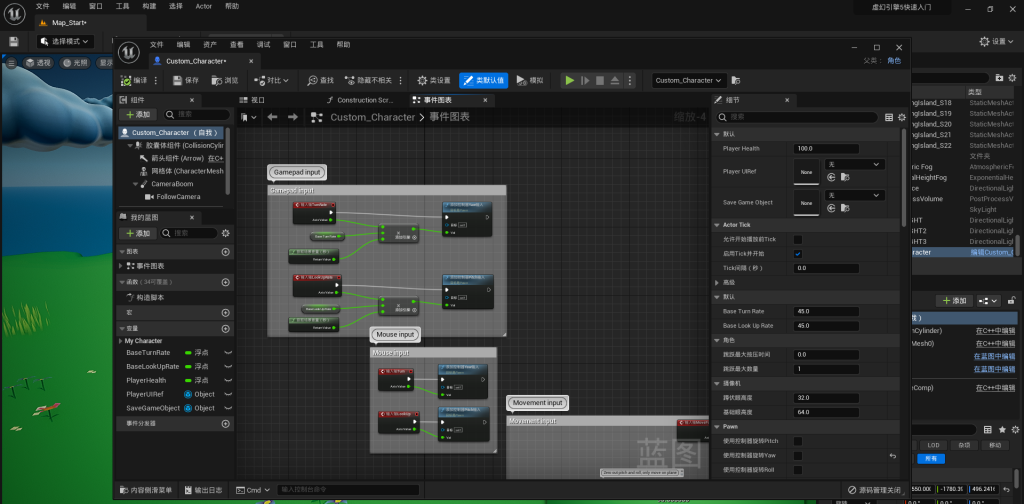Open main editor 选择模式 dropdown

[x=65, y=41]
